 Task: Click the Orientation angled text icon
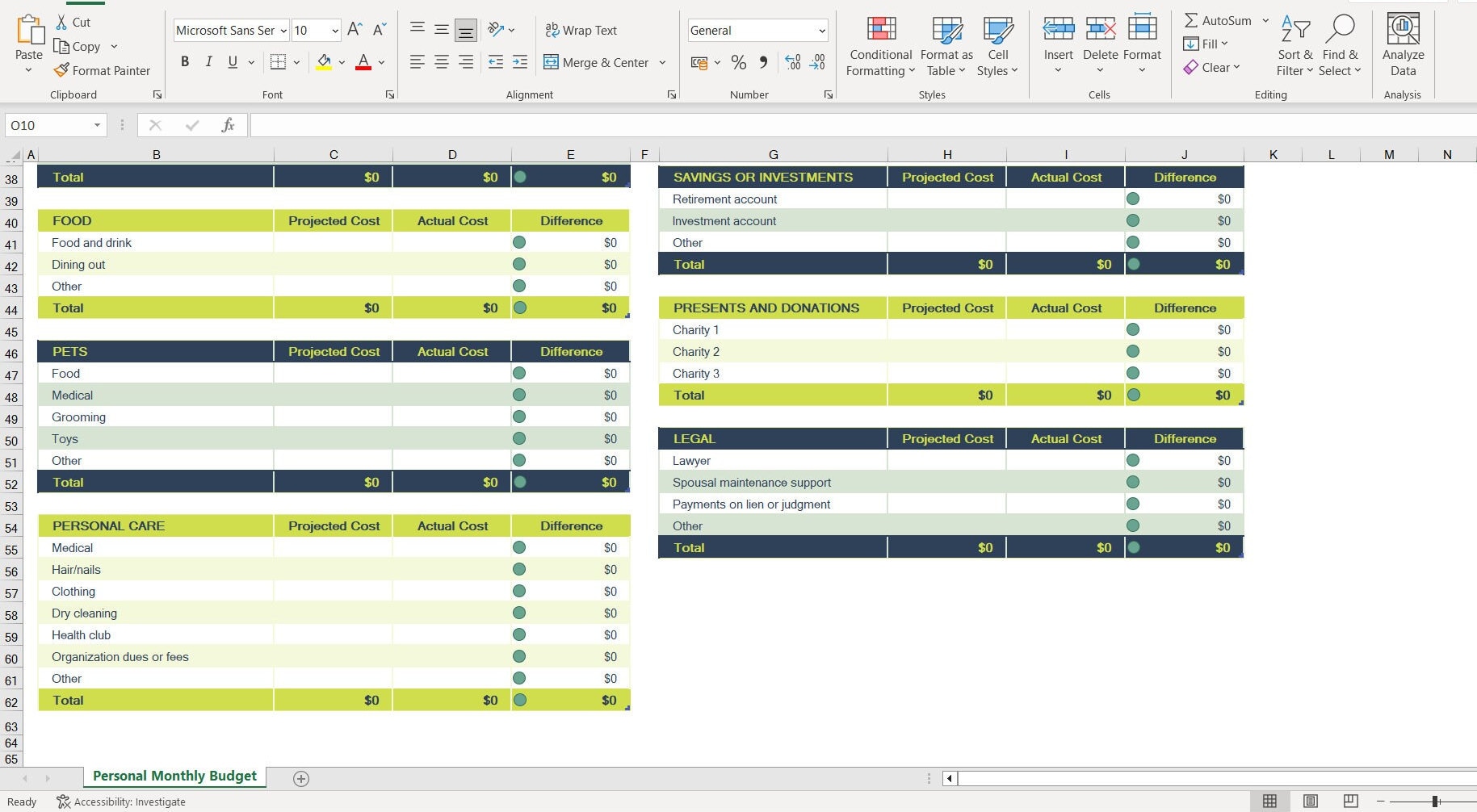tap(496, 30)
